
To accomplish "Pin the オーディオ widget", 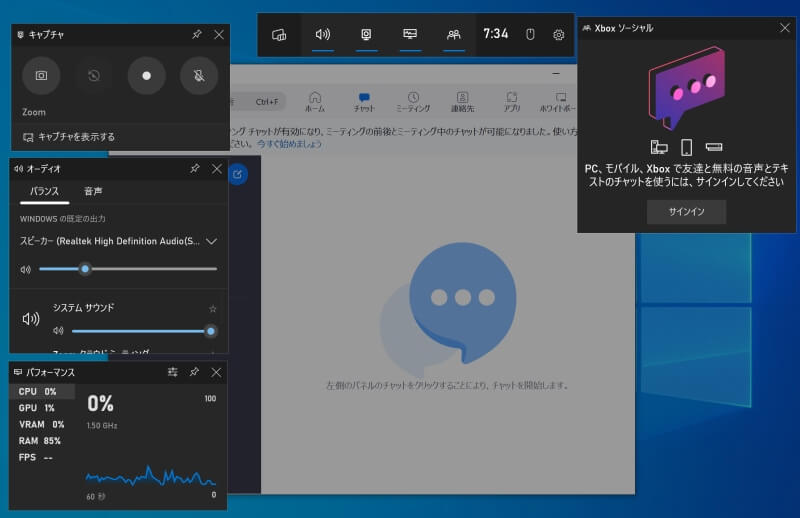I will (x=195, y=169).
